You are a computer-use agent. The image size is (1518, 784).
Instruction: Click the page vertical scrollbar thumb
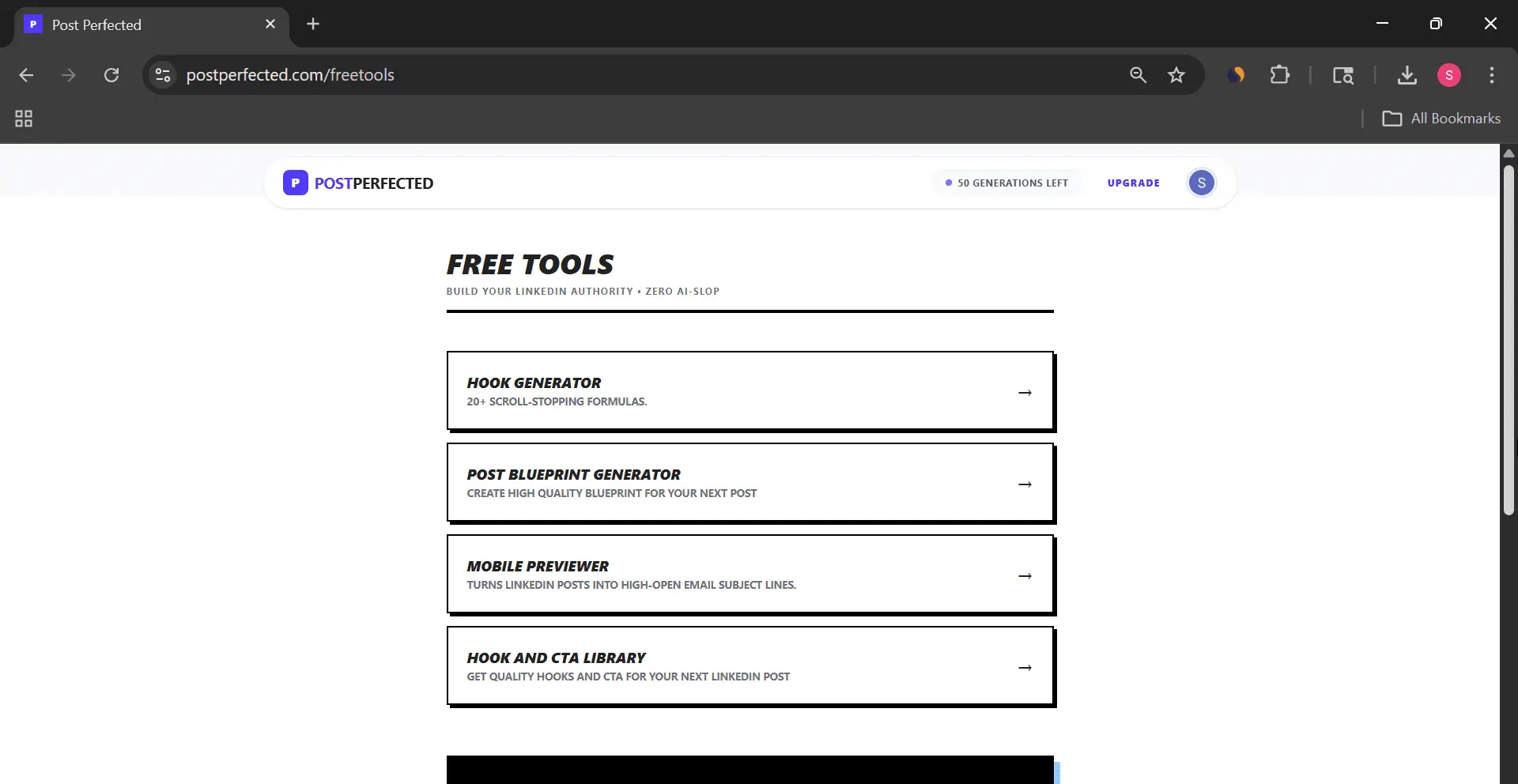(1509, 340)
